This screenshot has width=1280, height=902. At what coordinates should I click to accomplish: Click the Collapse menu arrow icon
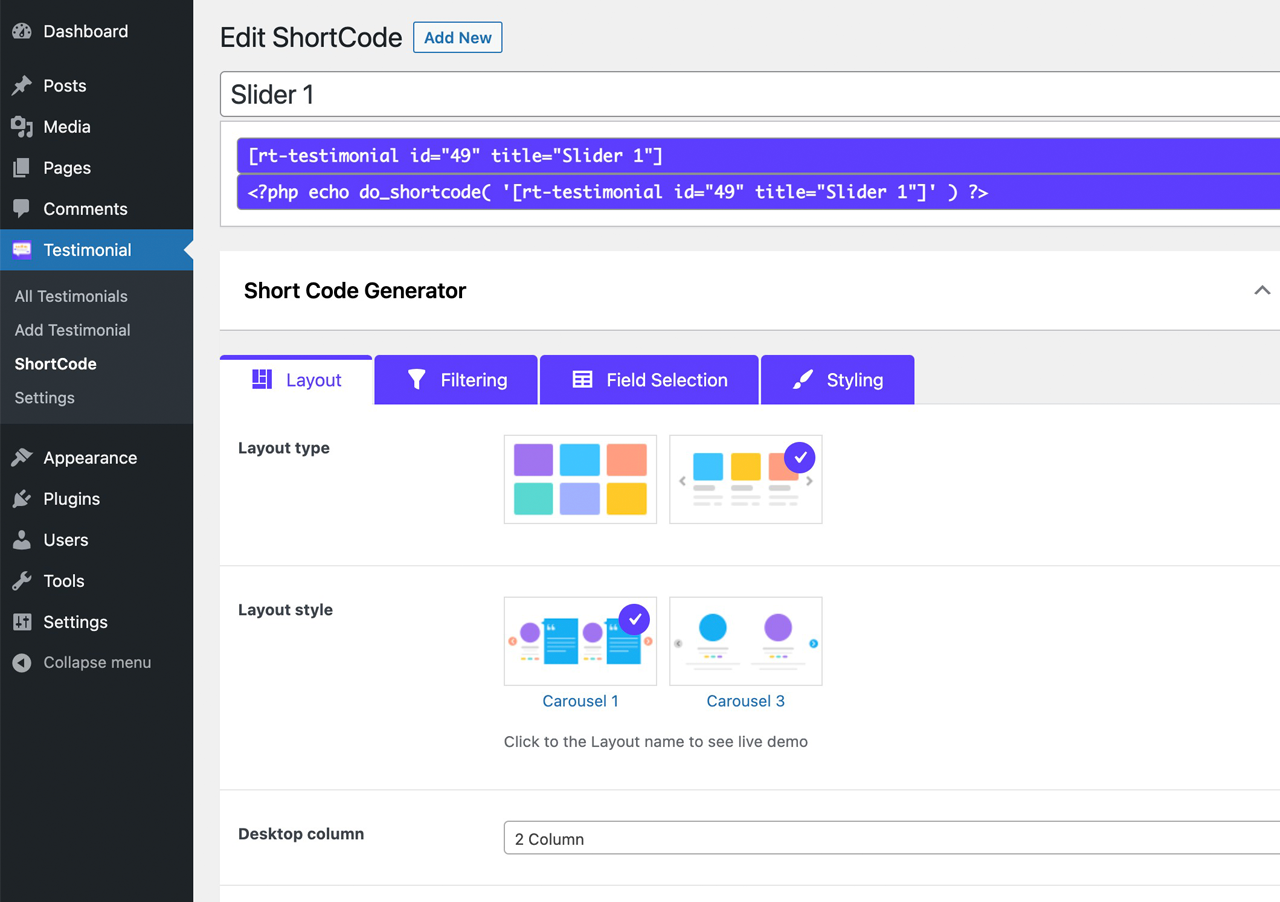click(22, 663)
